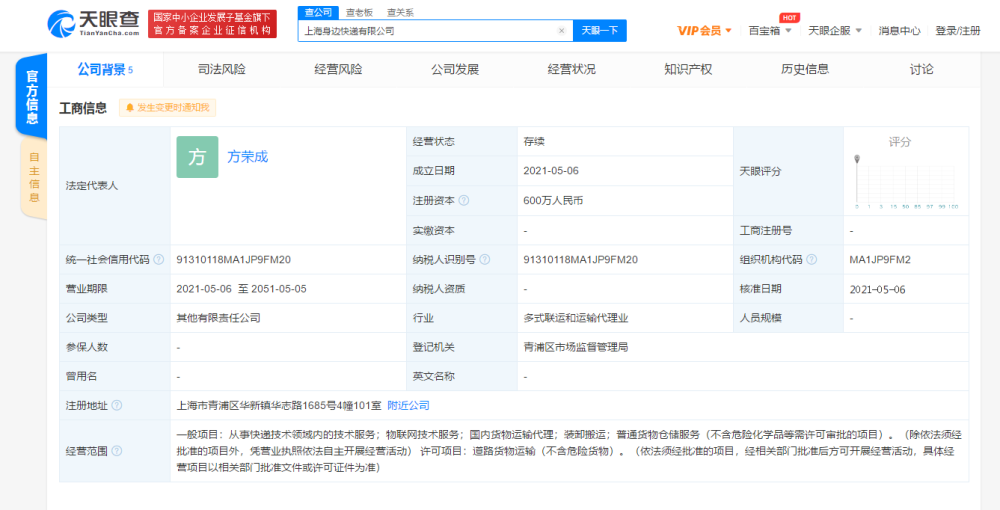Expand the 百宝箱 dropdown menu
Image resolution: width=1000 pixels, height=510 pixels.
pyautogui.click(x=770, y=31)
